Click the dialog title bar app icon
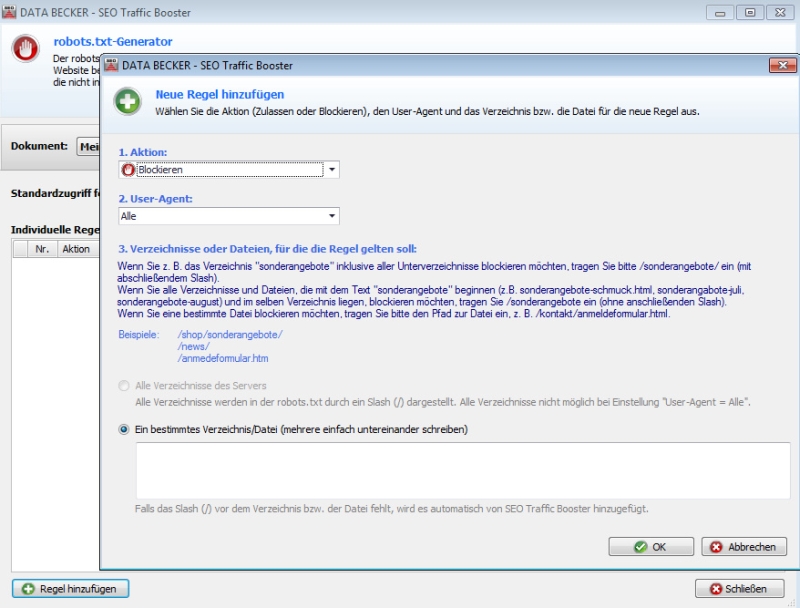The image size is (800, 608). (111, 65)
